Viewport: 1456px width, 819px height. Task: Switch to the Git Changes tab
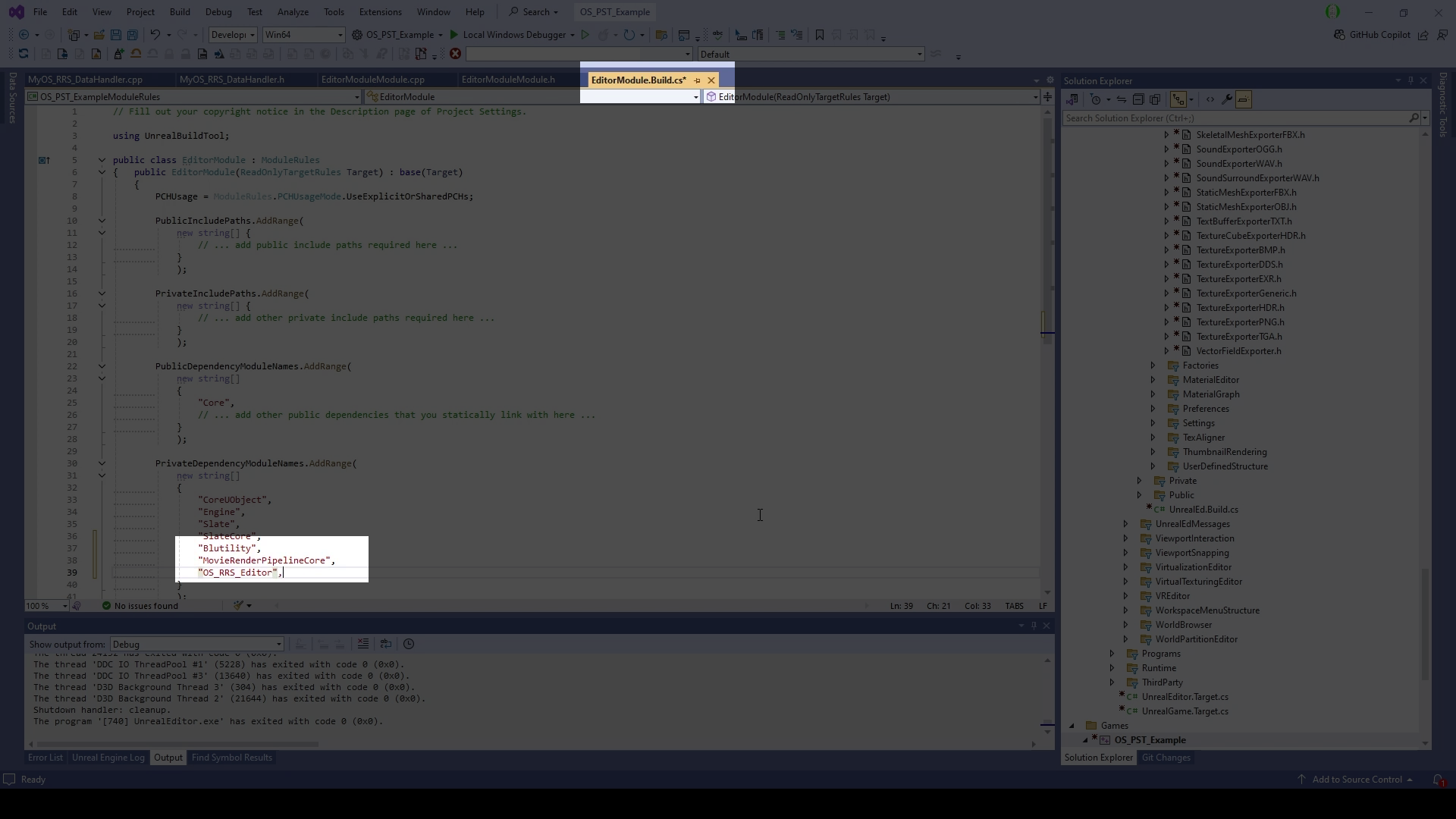coord(1166,758)
